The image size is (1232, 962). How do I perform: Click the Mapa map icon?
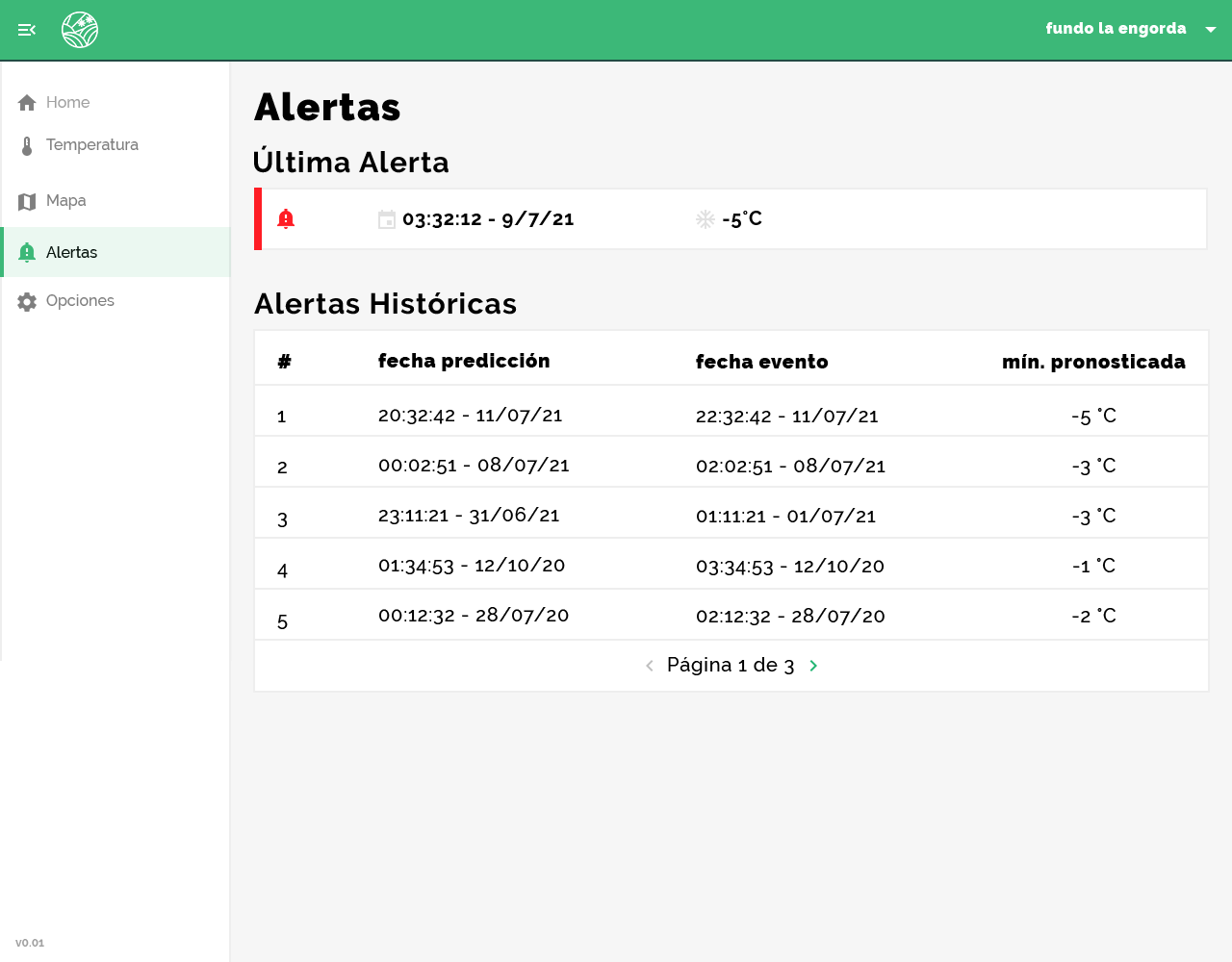[27, 202]
